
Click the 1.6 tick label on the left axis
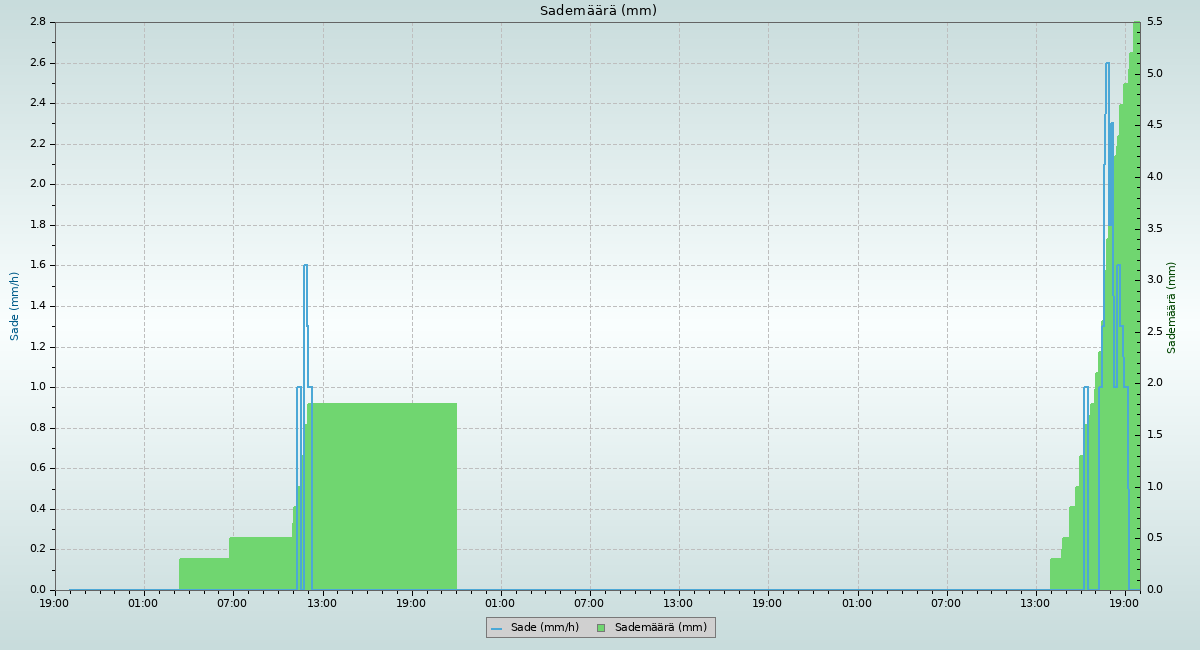(x=37, y=265)
